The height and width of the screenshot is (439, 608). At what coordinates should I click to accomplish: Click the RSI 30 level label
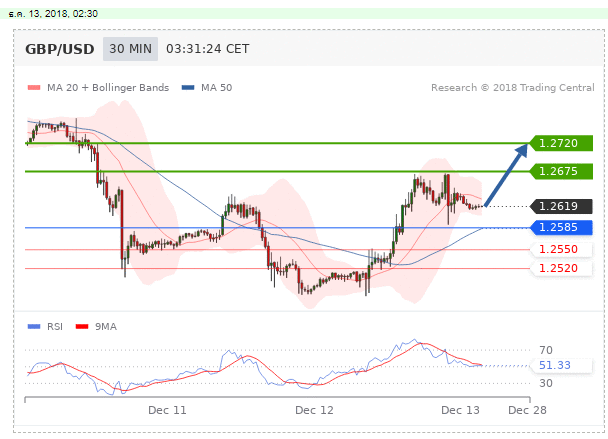pyautogui.click(x=546, y=383)
